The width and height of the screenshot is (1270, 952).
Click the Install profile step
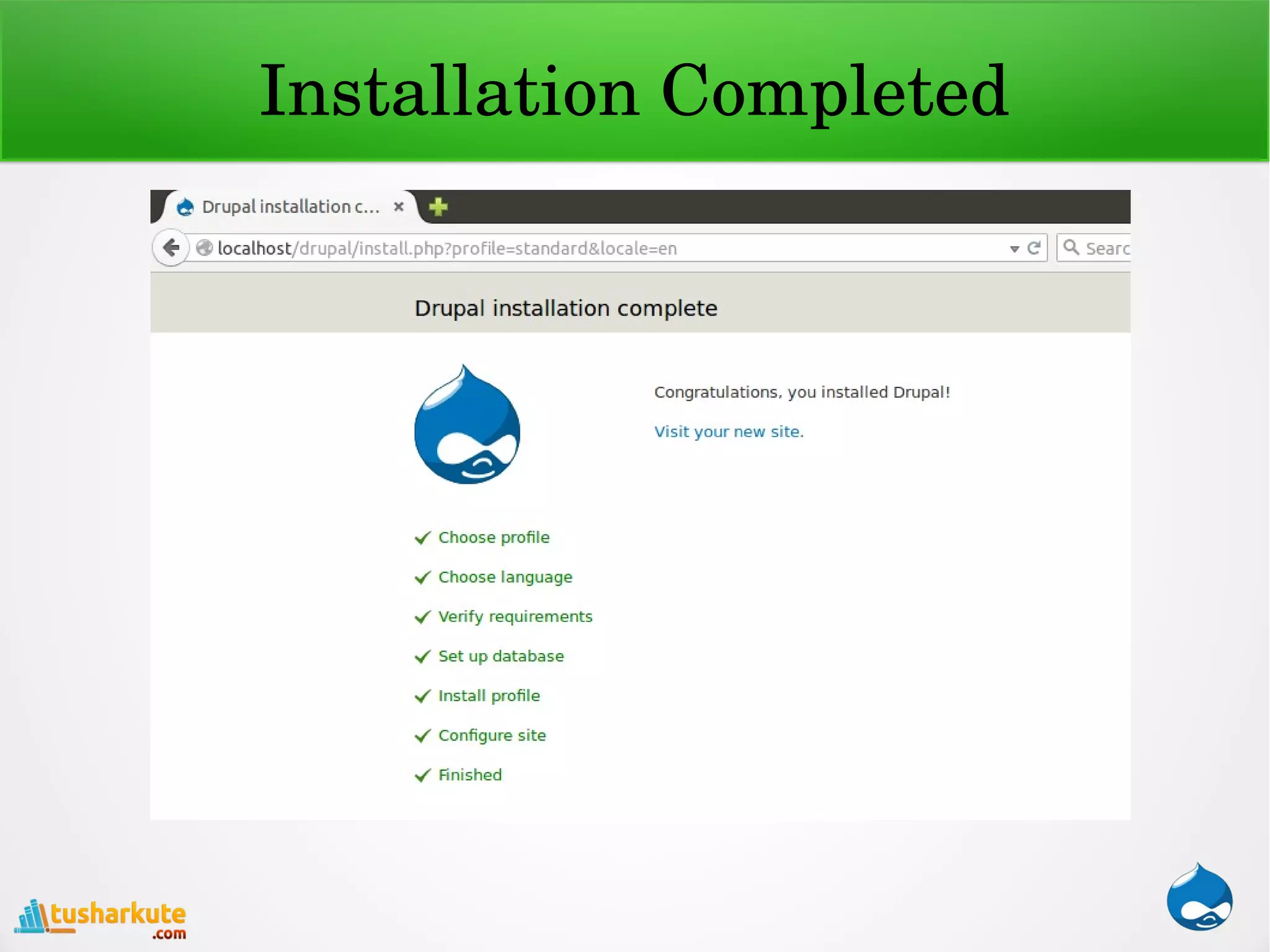[x=489, y=696]
